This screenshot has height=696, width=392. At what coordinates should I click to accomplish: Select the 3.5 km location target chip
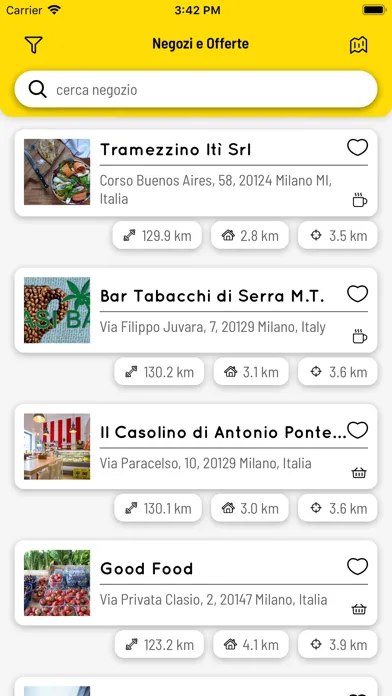point(337,235)
